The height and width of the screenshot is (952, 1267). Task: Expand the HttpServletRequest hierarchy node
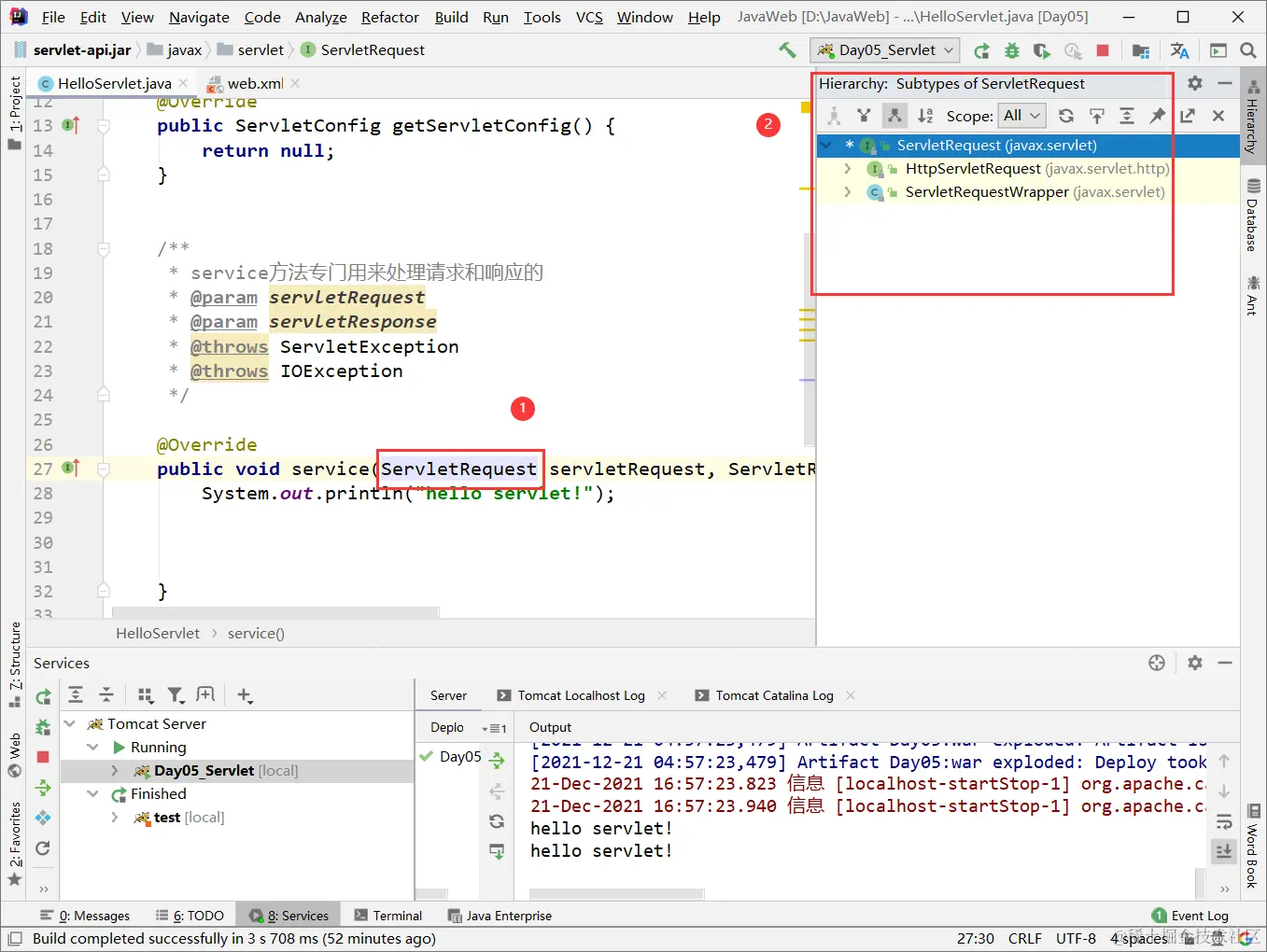(847, 169)
